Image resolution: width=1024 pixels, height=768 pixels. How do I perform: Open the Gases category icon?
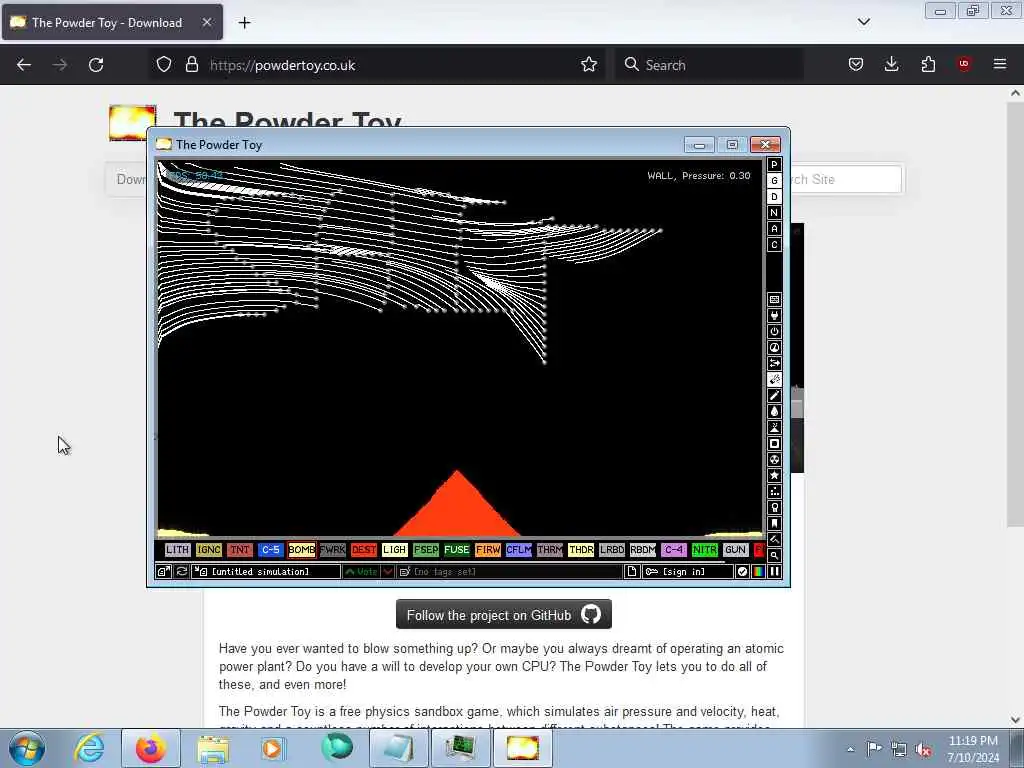(x=774, y=396)
